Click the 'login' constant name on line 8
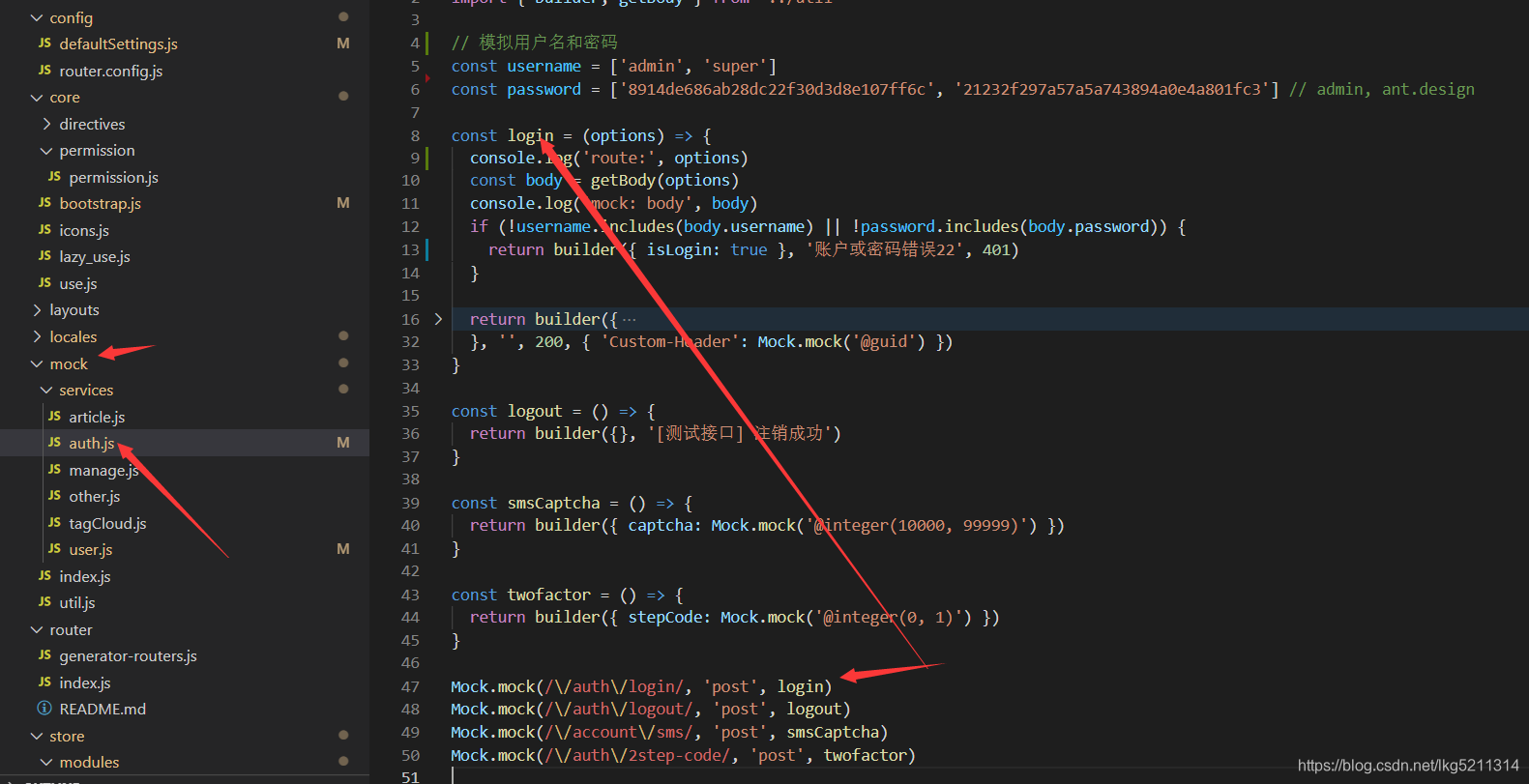 (x=531, y=135)
